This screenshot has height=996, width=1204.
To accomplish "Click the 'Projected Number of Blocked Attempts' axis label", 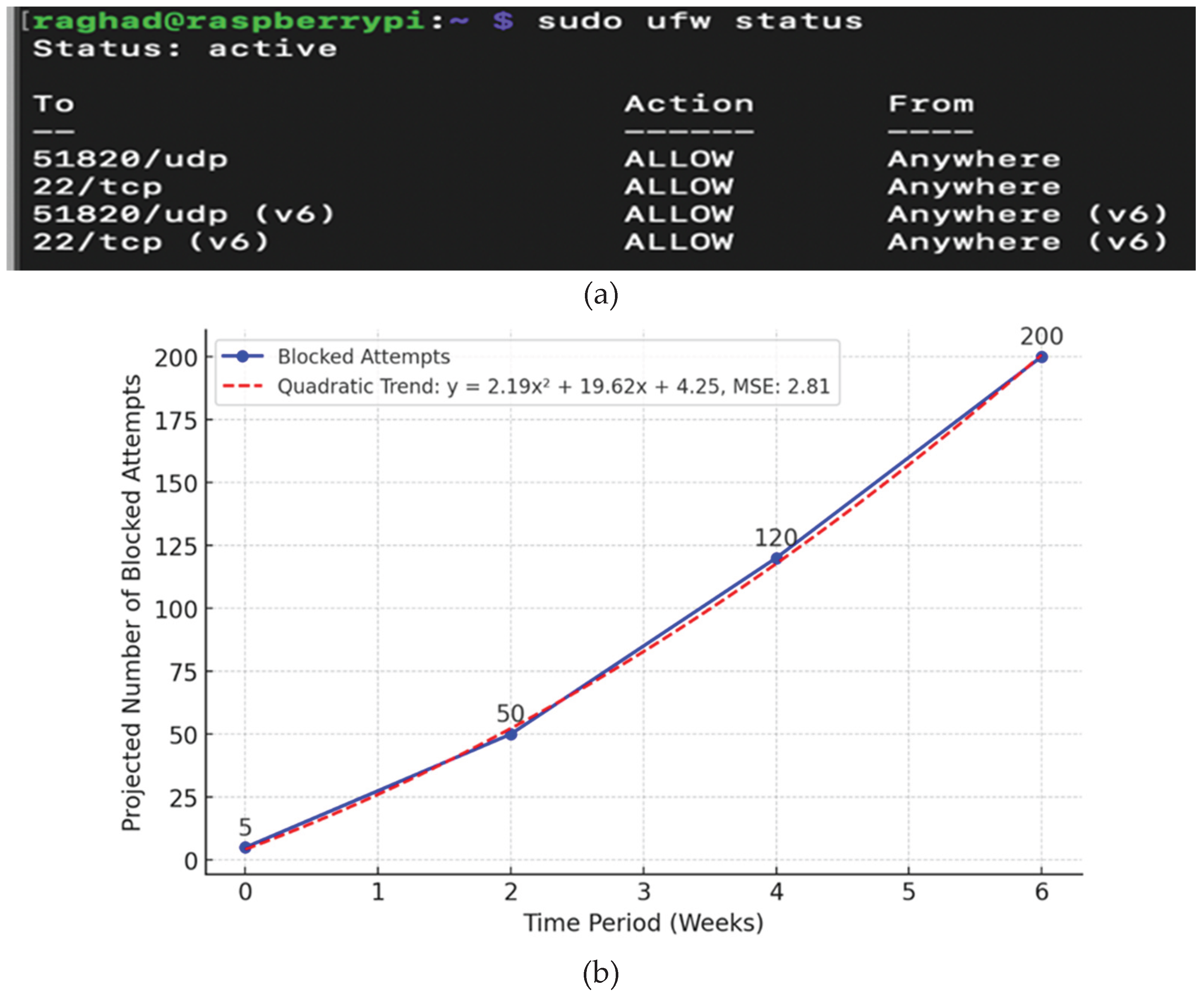I will 131,602.
